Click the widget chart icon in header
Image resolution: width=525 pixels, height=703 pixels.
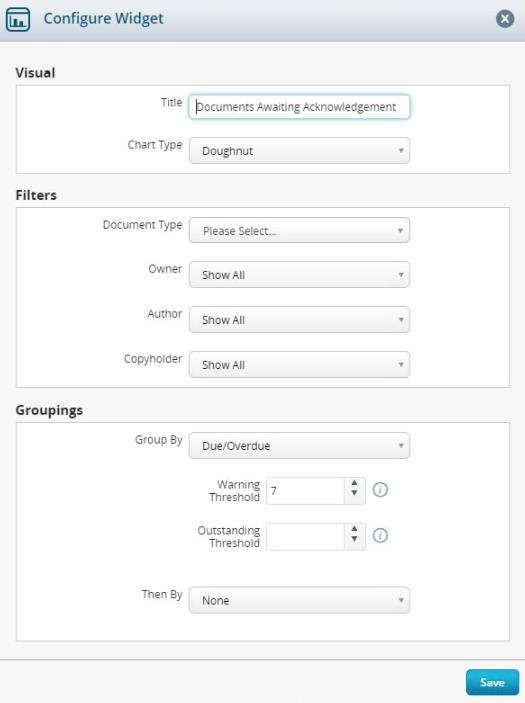(18, 19)
